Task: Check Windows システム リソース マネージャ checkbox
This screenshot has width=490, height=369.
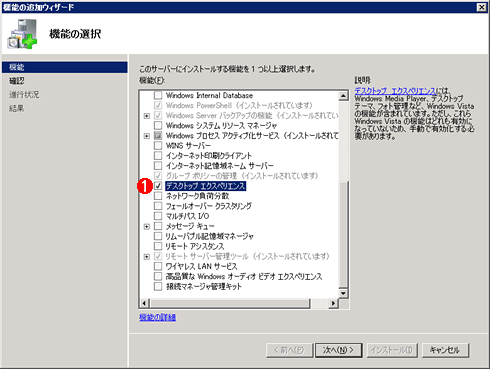Action: coord(158,126)
